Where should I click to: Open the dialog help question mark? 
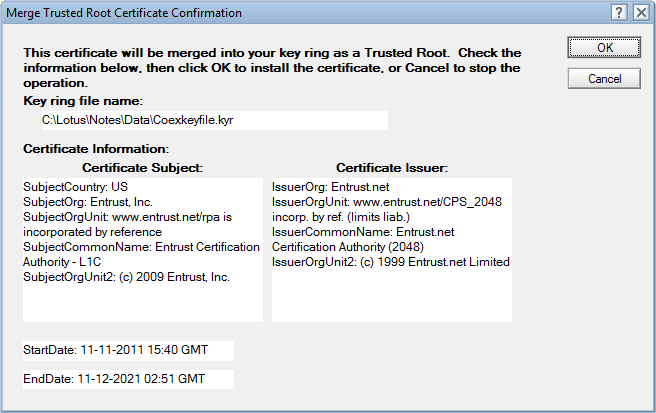tap(619, 13)
